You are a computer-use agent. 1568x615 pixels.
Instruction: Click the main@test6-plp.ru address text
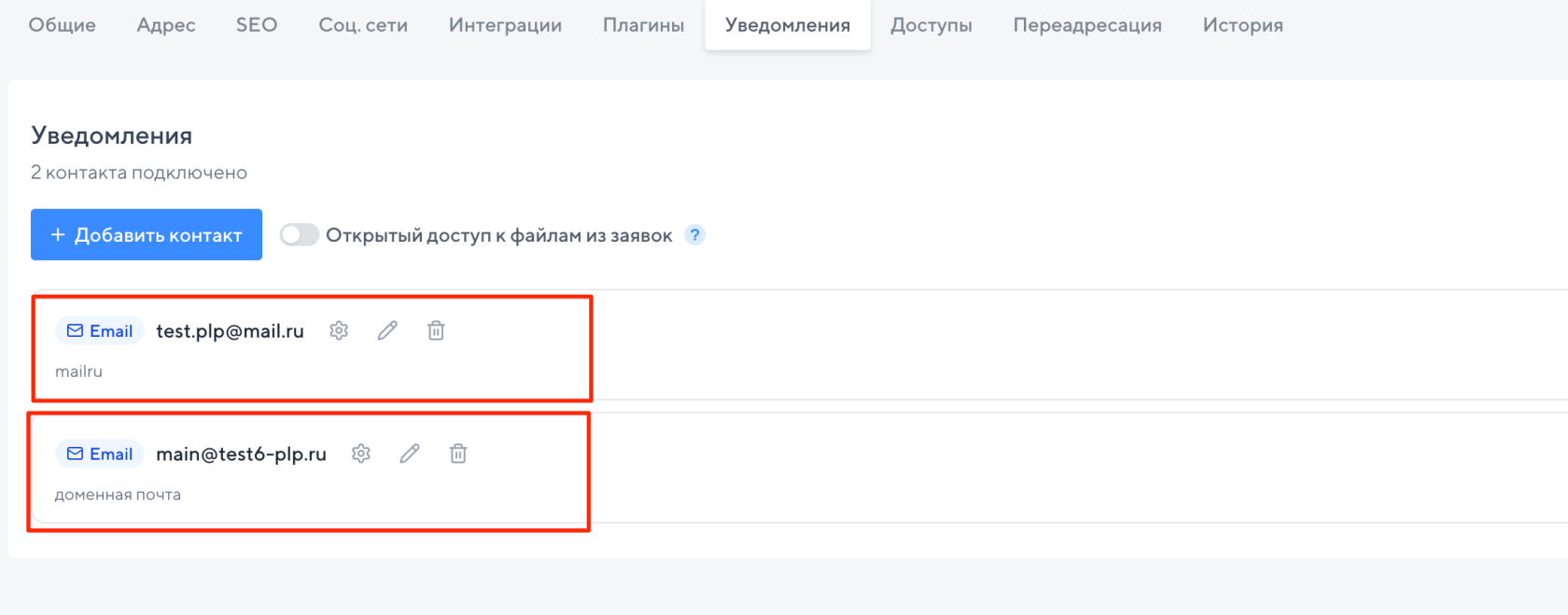241,454
